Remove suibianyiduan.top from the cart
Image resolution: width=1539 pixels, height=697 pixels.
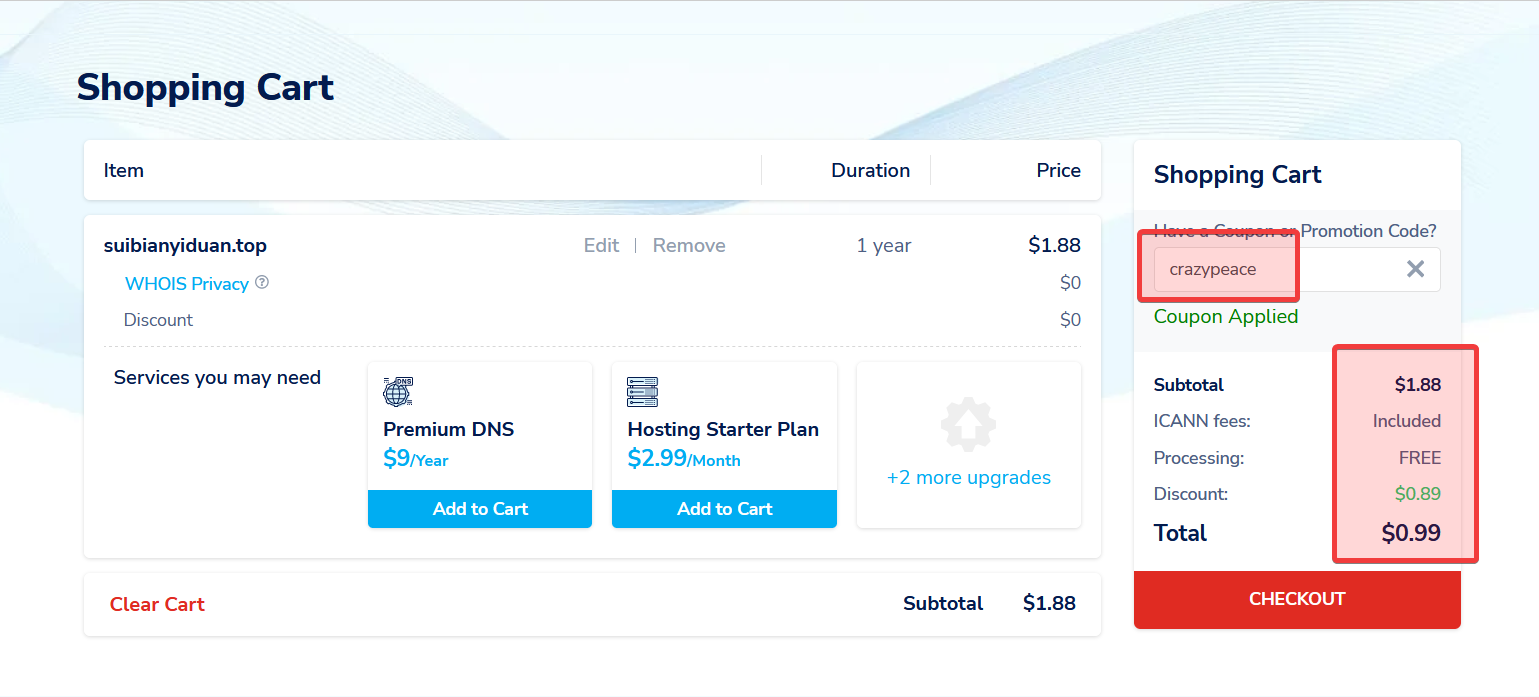(x=689, y=246)
